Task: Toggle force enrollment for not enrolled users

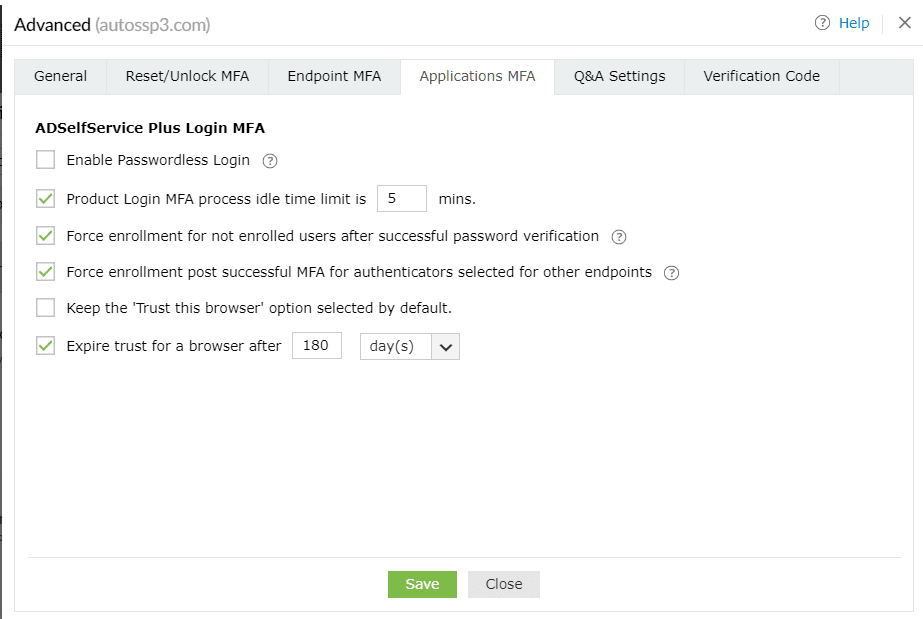Action: tap(45, 236)
